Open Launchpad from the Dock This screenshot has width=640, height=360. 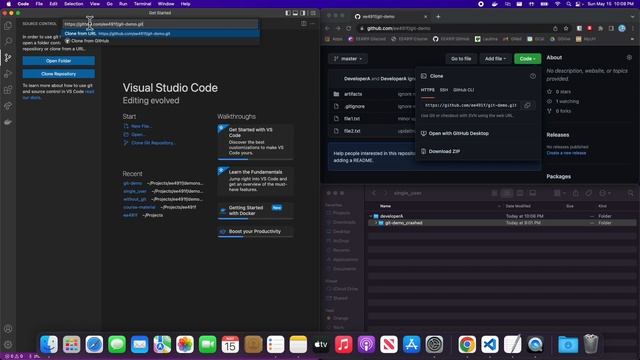point(71,344)
